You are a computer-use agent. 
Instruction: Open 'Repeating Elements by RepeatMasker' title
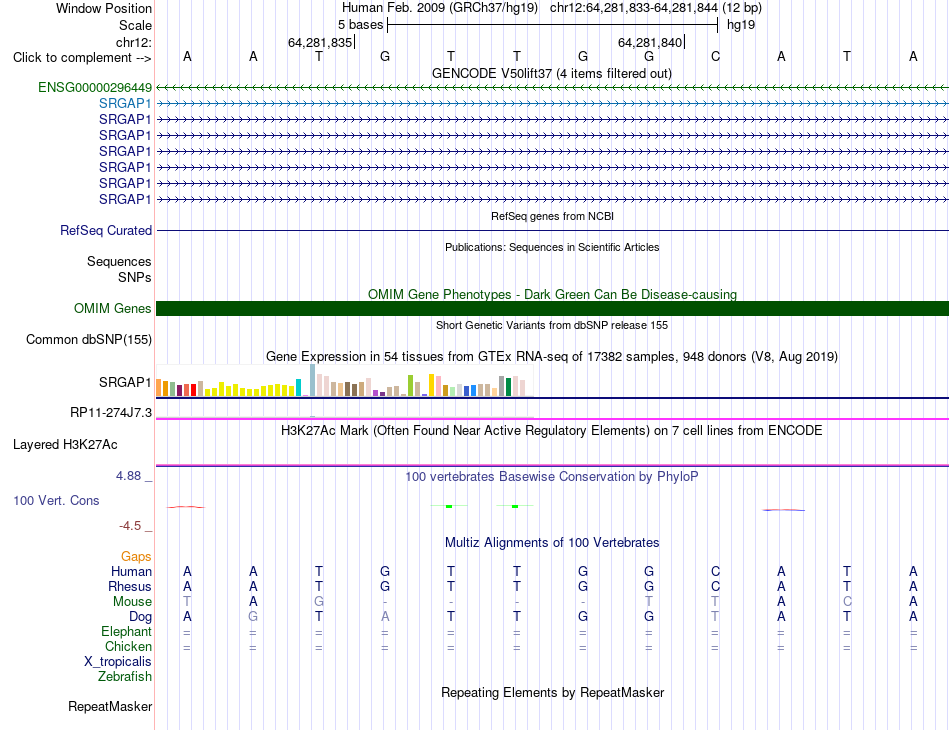[552, 692]
